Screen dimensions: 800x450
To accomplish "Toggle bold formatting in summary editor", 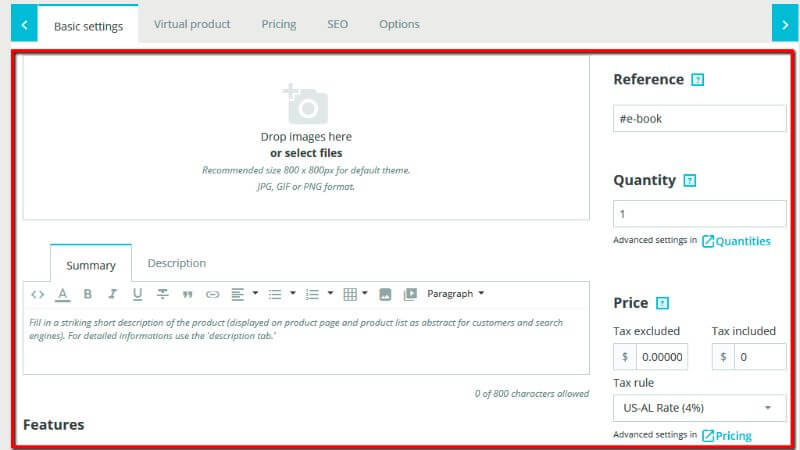I will click(x=87, y=294).
